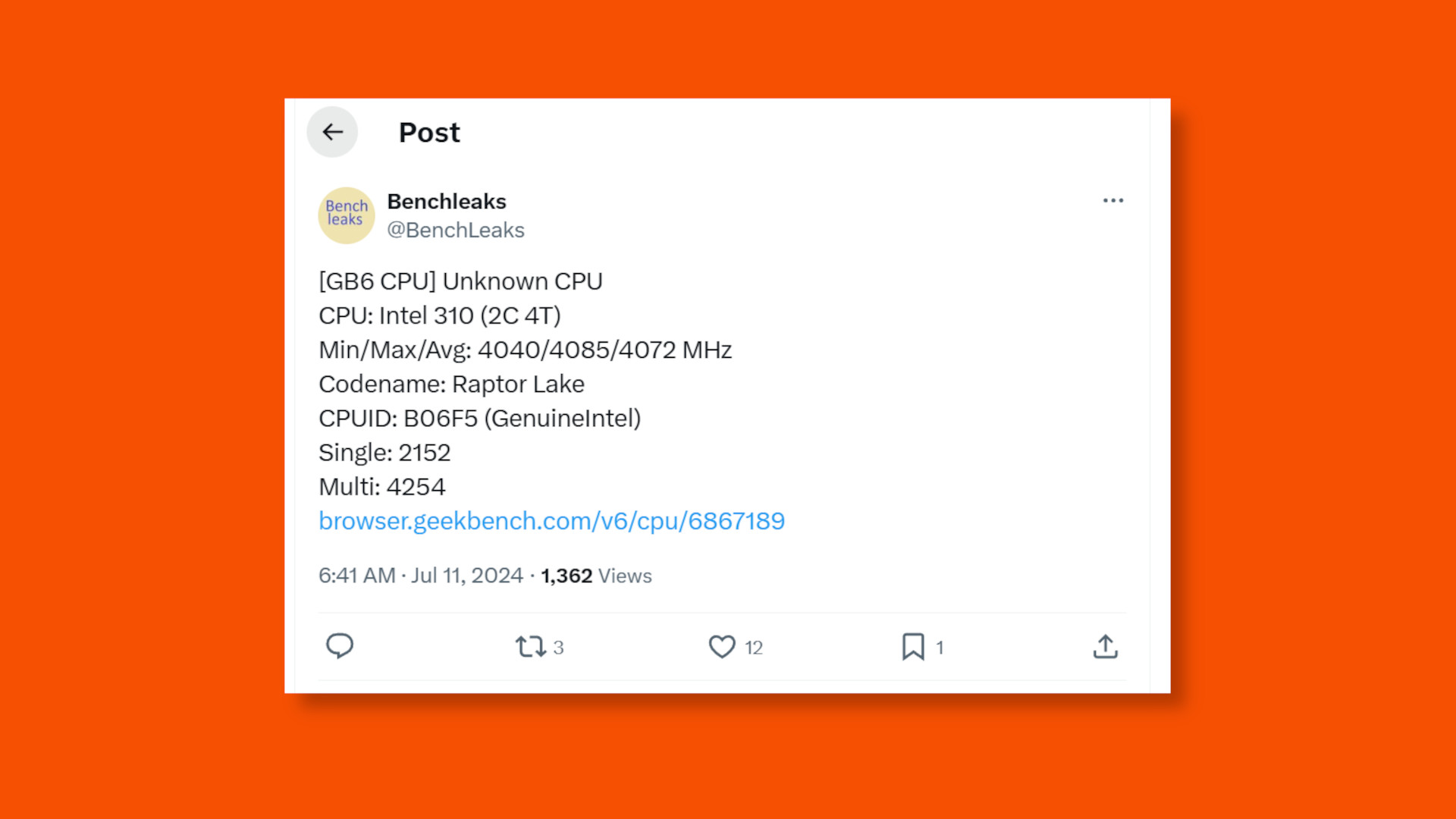Open the Geekbench result link
1456x819 pixels.
tap(551, 520)
